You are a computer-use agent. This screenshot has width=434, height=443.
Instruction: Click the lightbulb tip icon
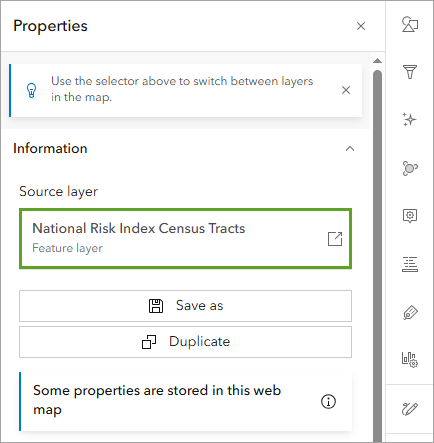click(x=31, y=90)
